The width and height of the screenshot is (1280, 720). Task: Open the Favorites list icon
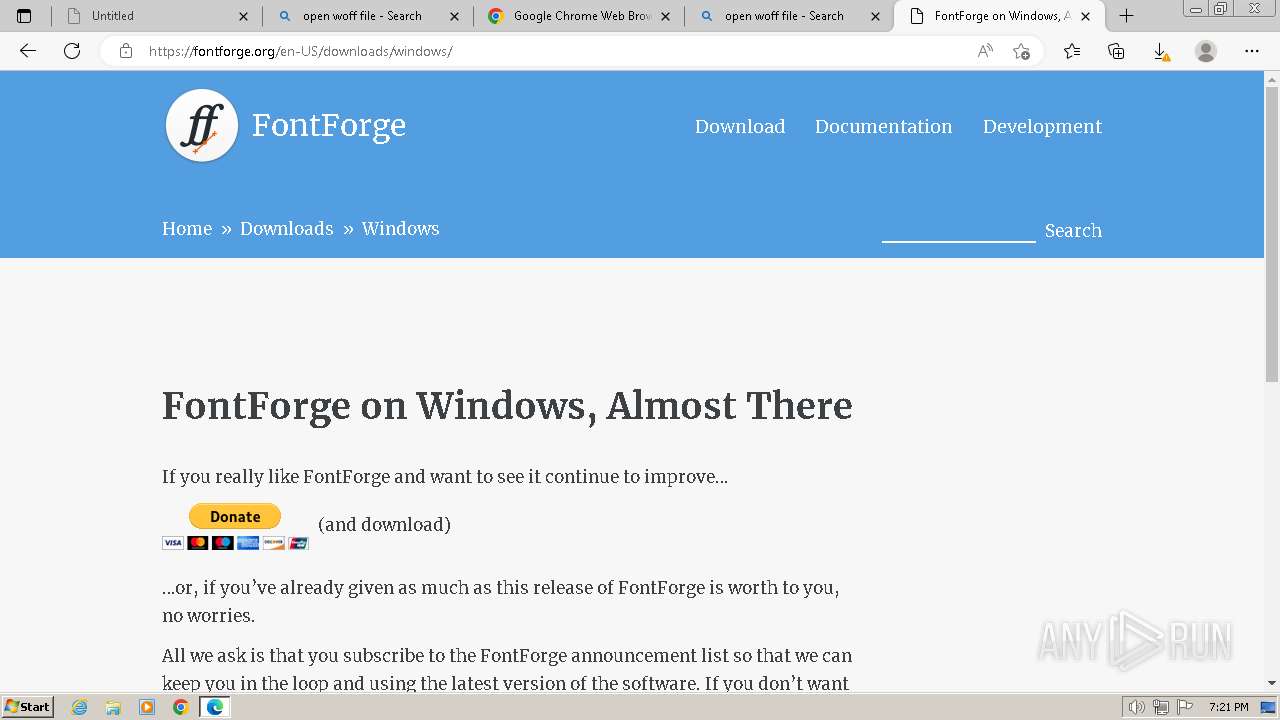click(x=1072, y=51)
